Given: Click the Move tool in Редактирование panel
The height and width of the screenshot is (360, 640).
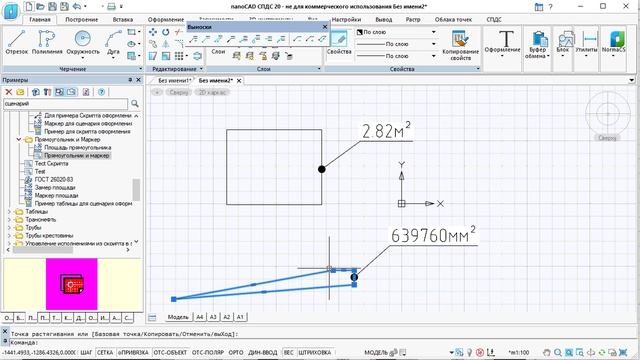Looking at the screenshot, I should pos(153,32).
